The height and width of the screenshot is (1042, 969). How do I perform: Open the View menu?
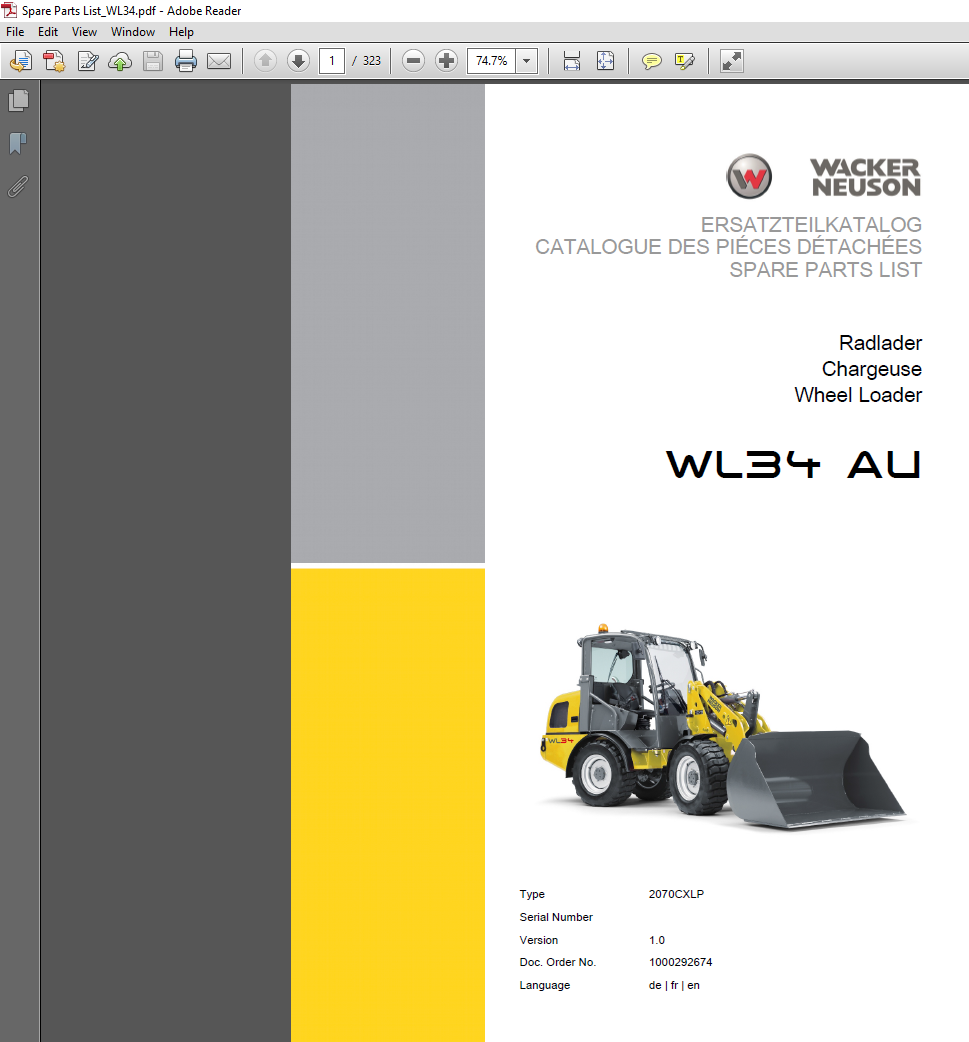pyautogui.click(x=84, y=32)
